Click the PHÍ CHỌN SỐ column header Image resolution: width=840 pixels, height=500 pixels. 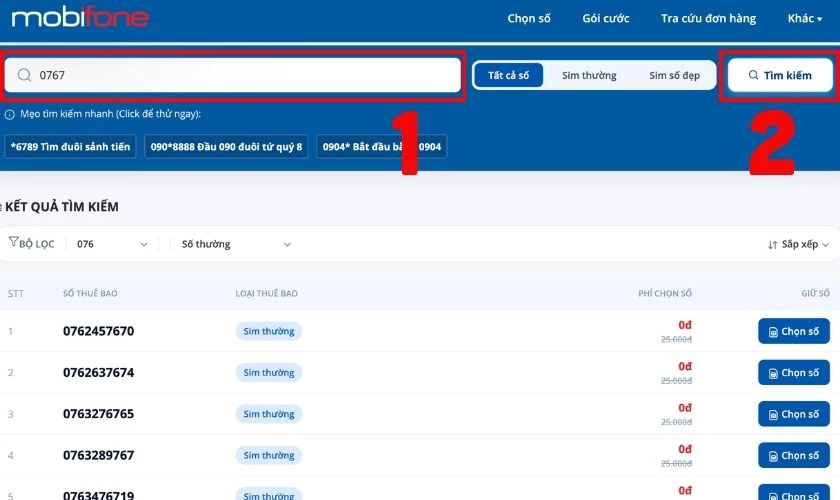click(665, 293)
